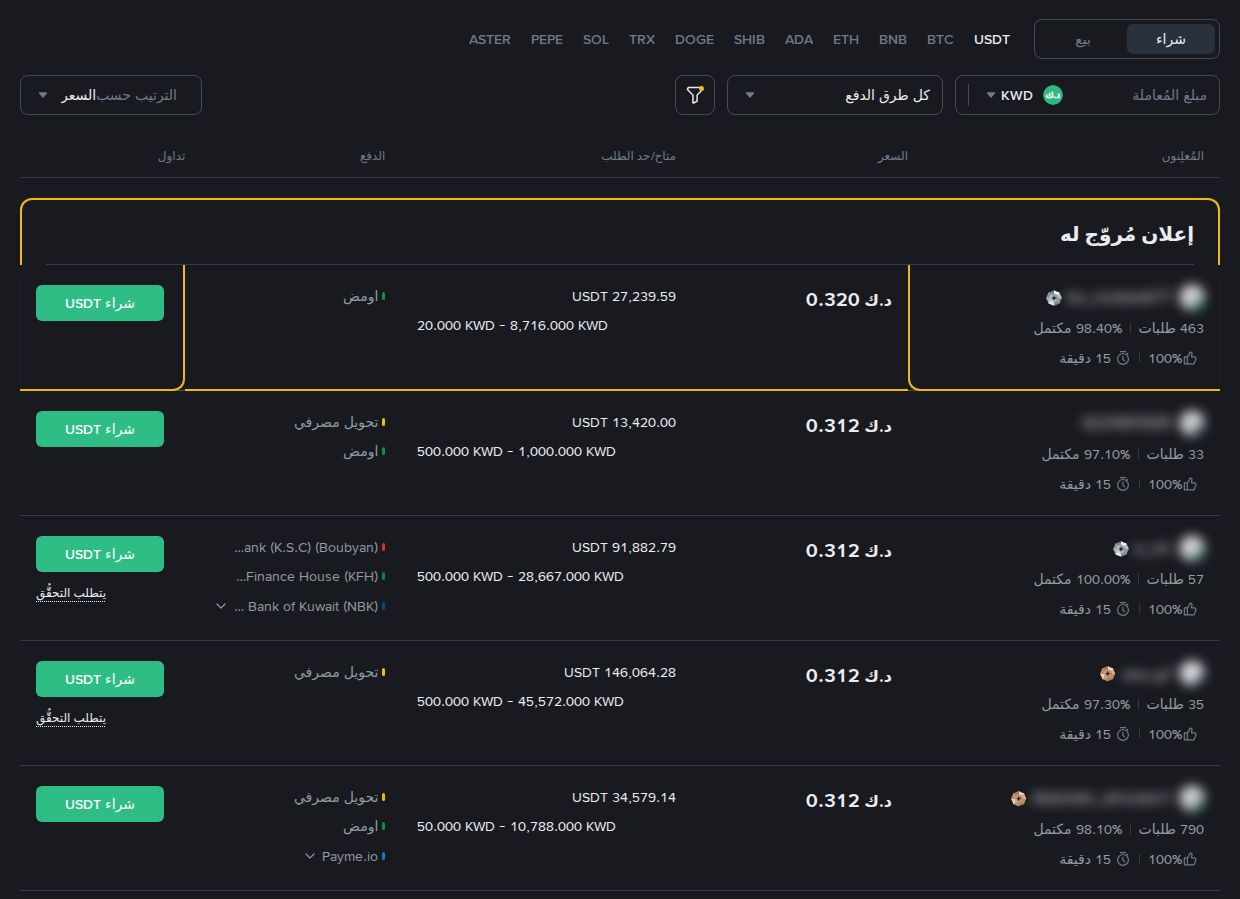Click the '500.000 KWD - 28,667.000 KWD' limit
This screenshot has height=899, width=1240.
pyautogui.click(x=520, y=577)
